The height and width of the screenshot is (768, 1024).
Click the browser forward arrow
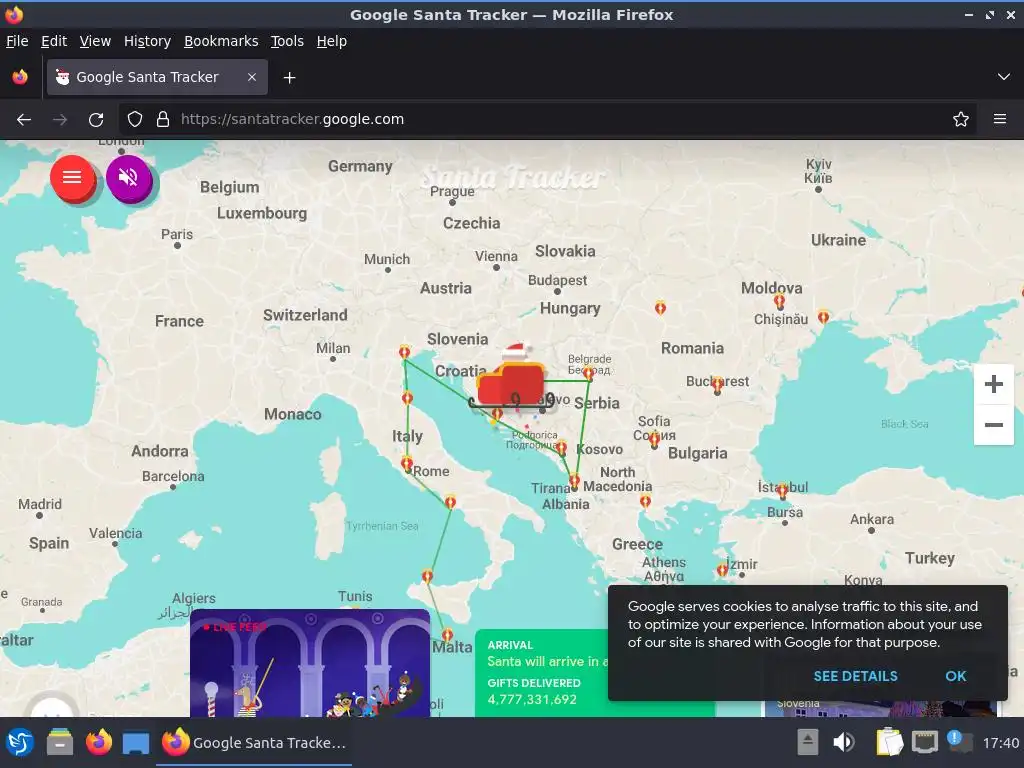point(60,120)
